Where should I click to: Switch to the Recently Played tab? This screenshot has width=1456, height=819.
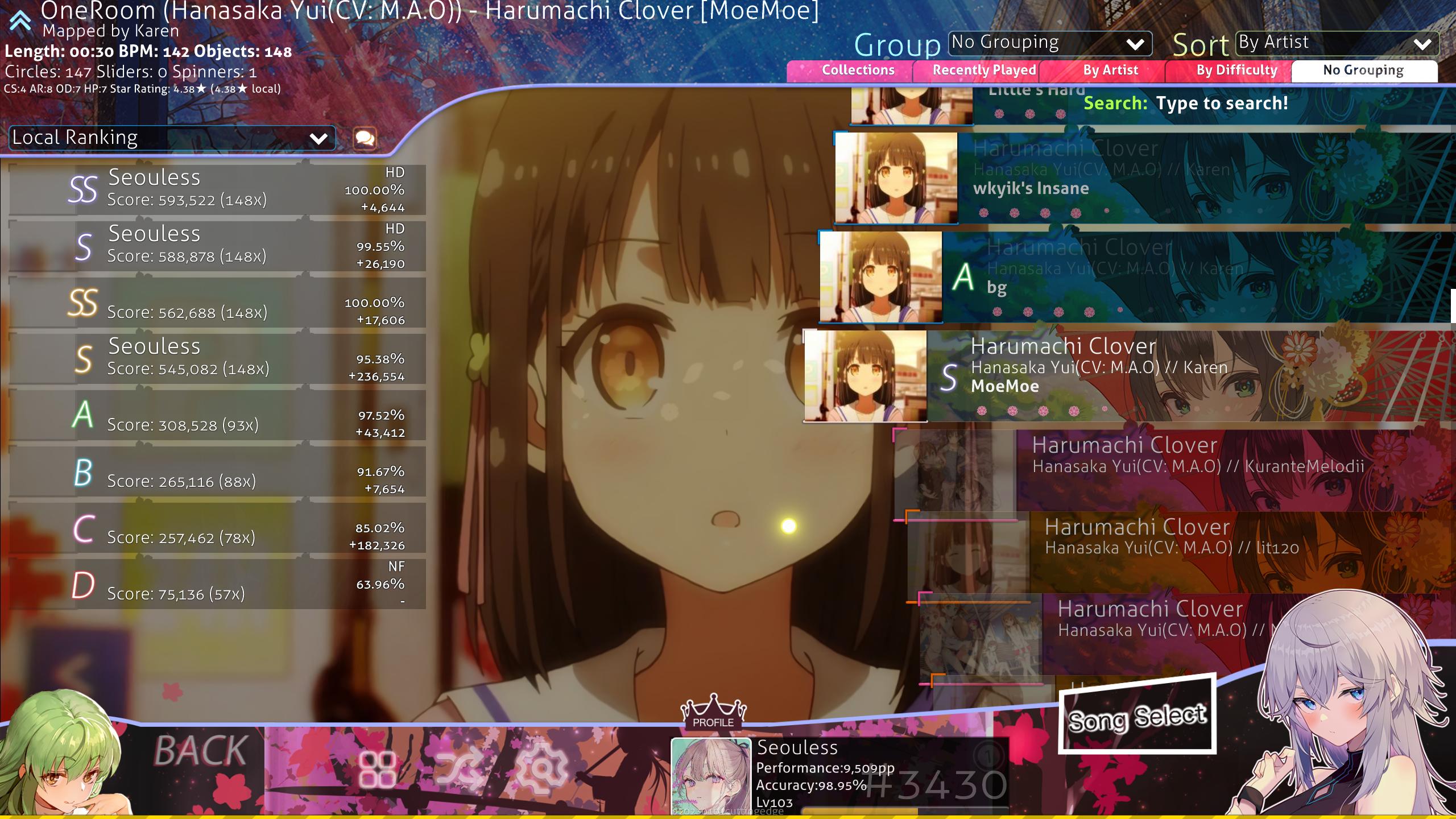984,71
